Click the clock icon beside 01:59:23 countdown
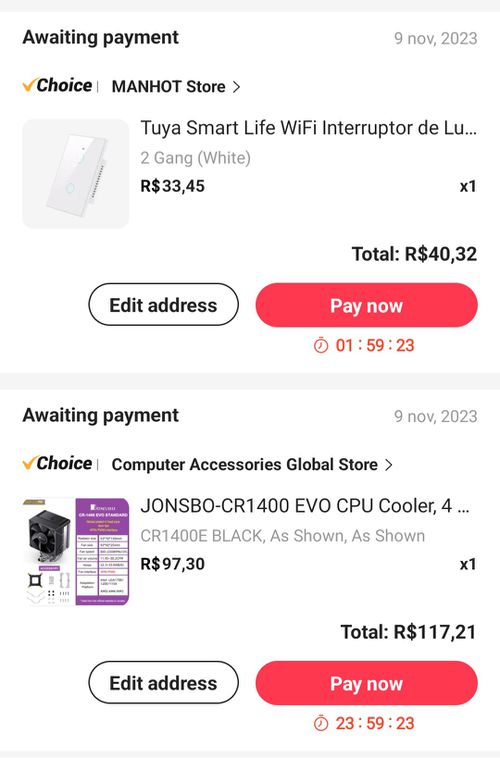The width and height of the screenshot is (500, 758). [321, 346]
